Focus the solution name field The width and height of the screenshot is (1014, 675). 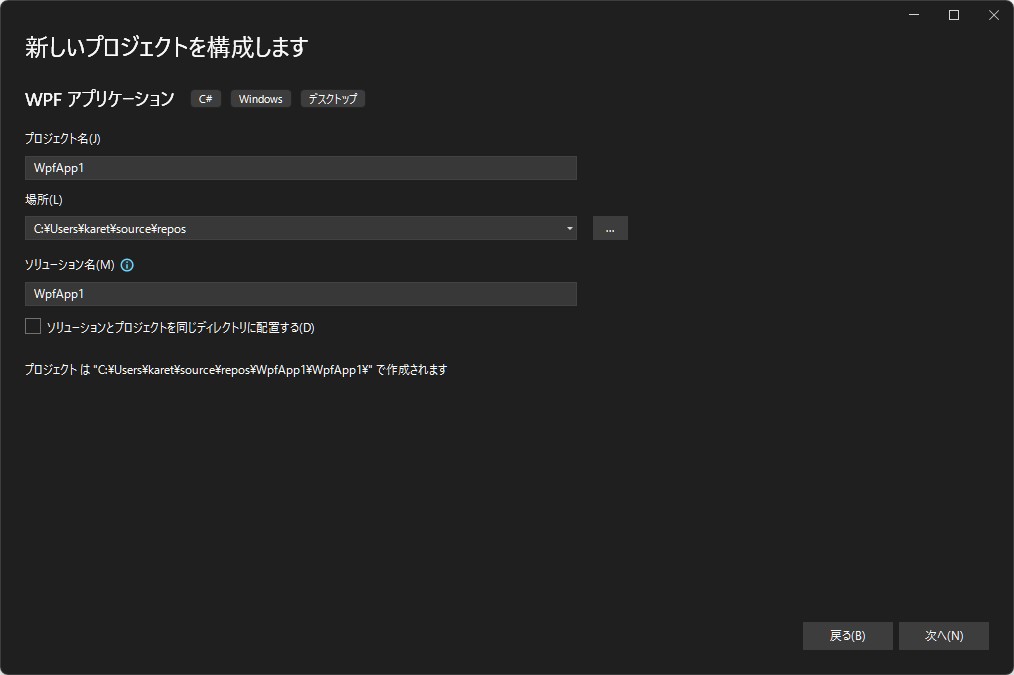[x=301, y=294]
